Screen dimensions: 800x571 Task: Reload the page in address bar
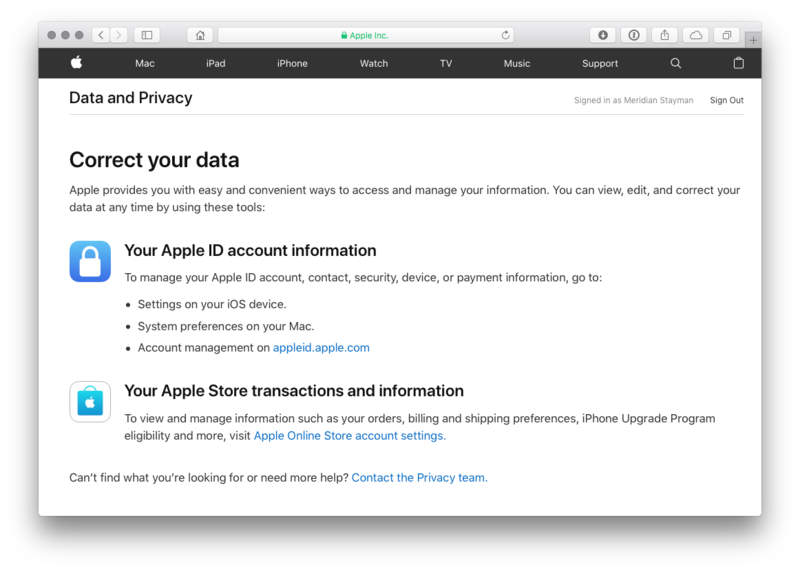pos(506,35)
